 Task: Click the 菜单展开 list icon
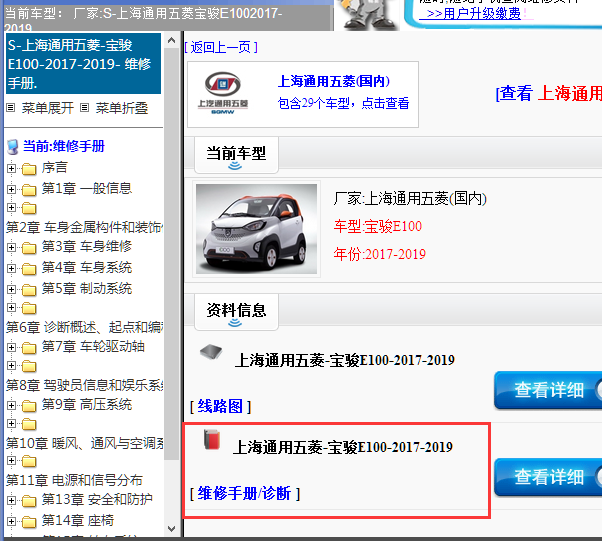11,108
